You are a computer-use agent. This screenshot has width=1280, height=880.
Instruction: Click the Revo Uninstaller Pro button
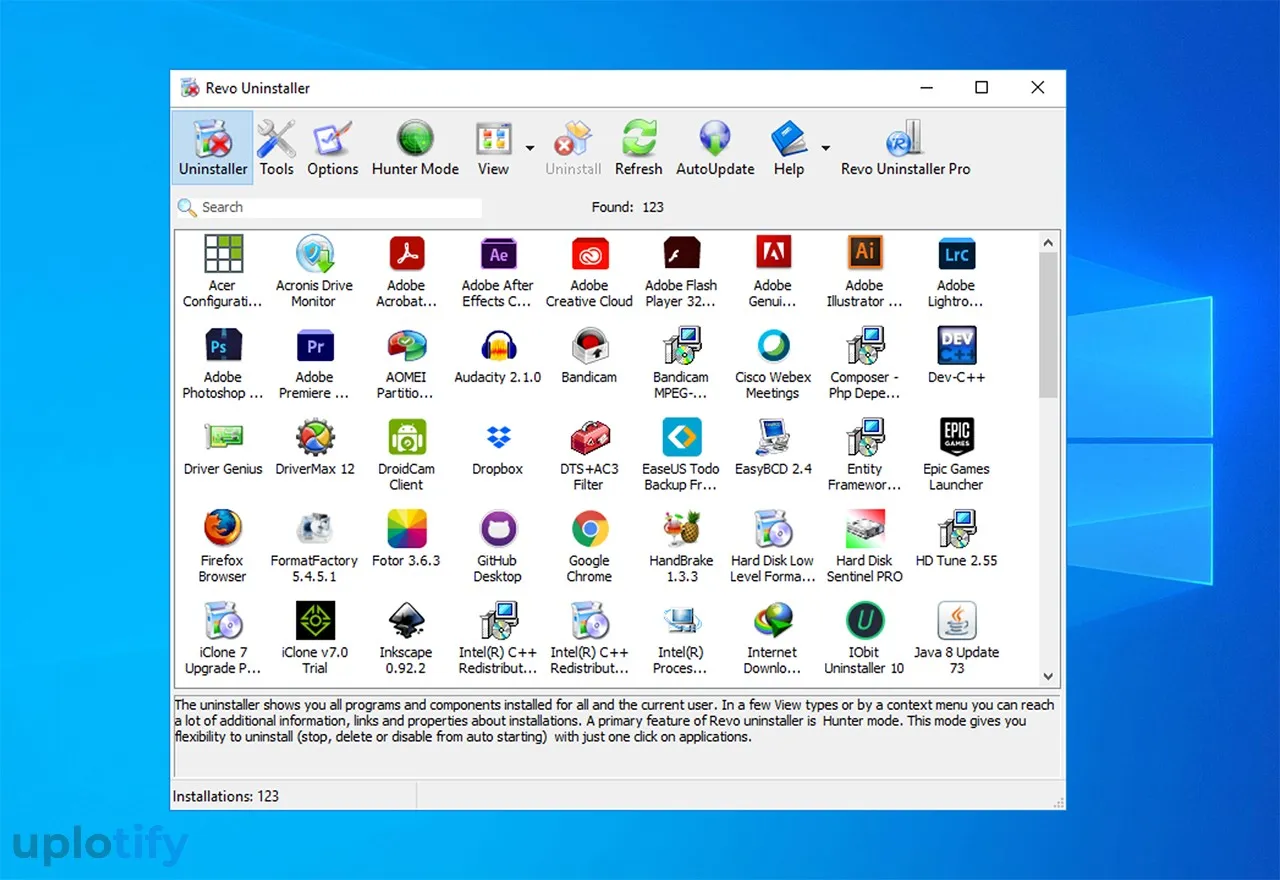(x=906, y=148)
